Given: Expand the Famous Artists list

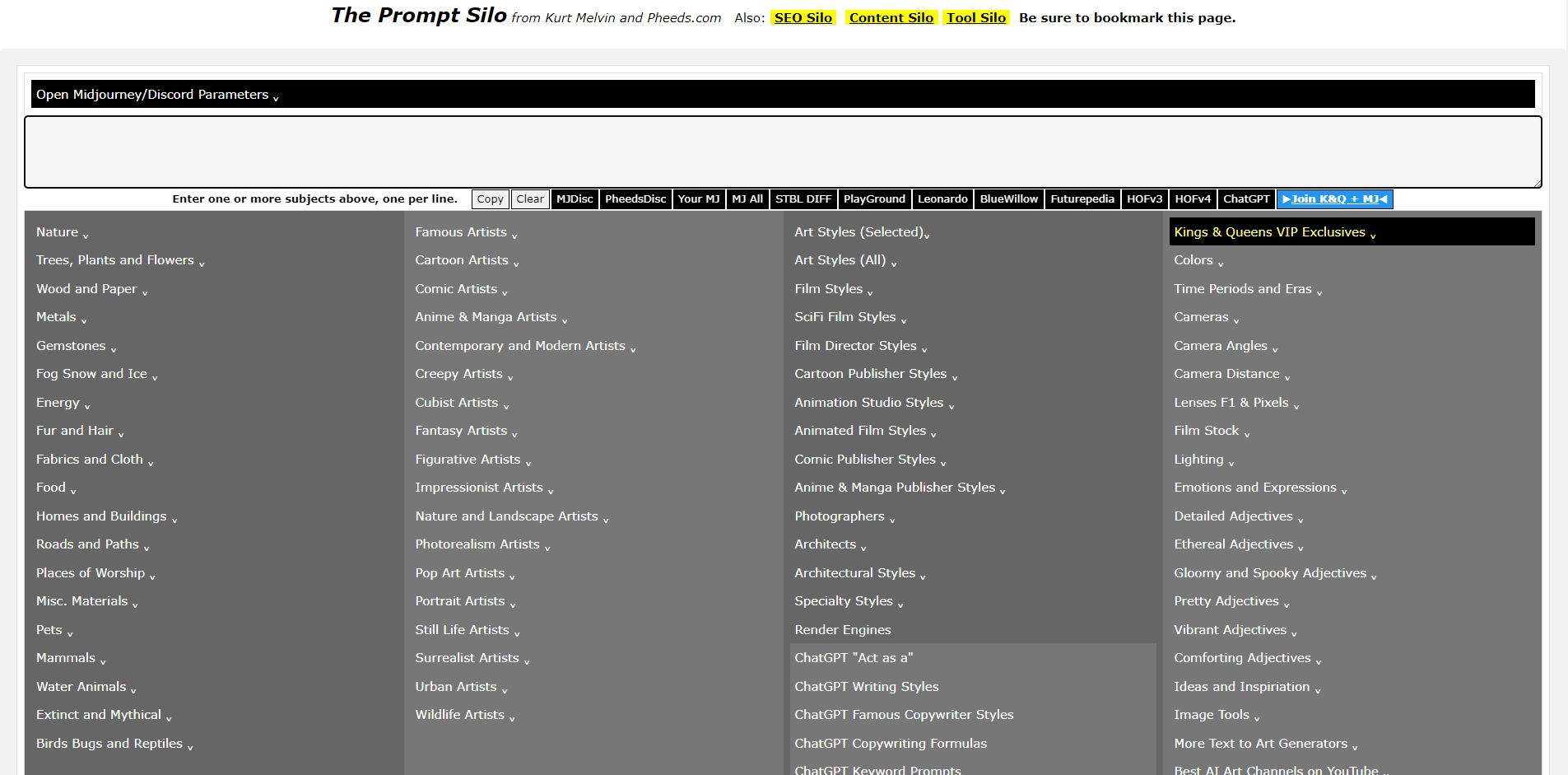Looking at the screenshot, I should pos(466,233).
